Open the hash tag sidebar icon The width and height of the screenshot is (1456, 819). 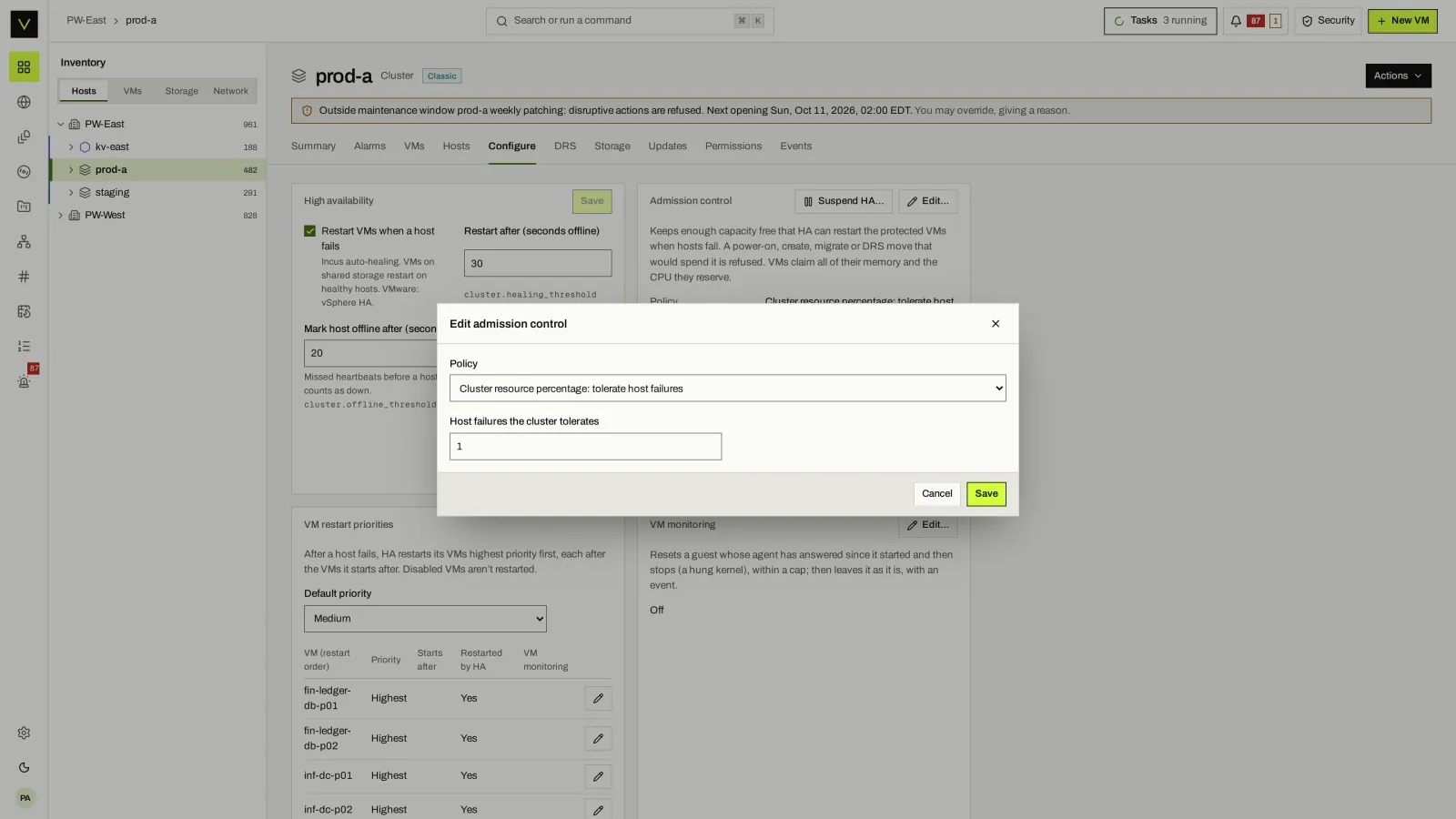tap(24, 277)
